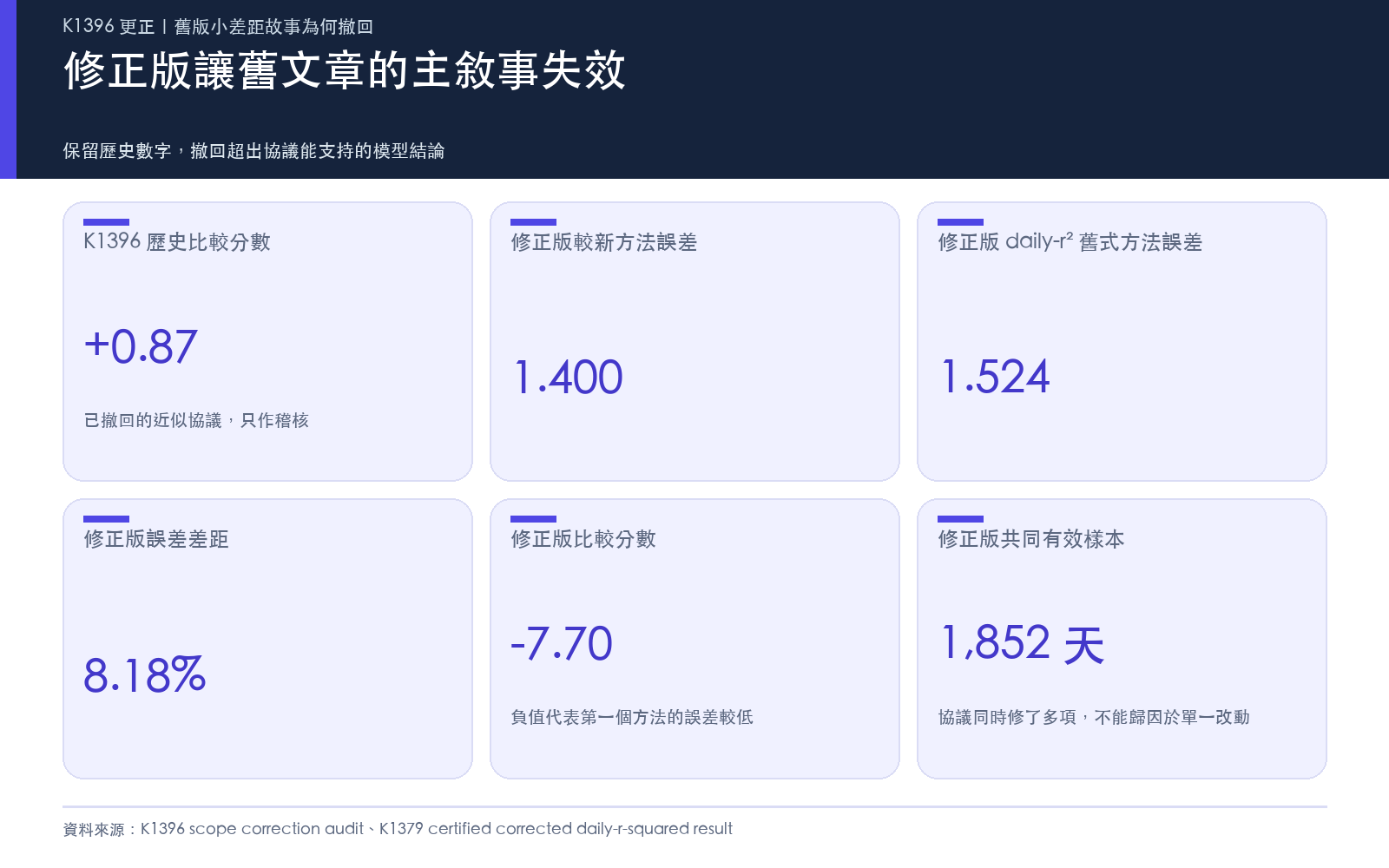Click the card label 修正版誤差差距

[156, 539]
